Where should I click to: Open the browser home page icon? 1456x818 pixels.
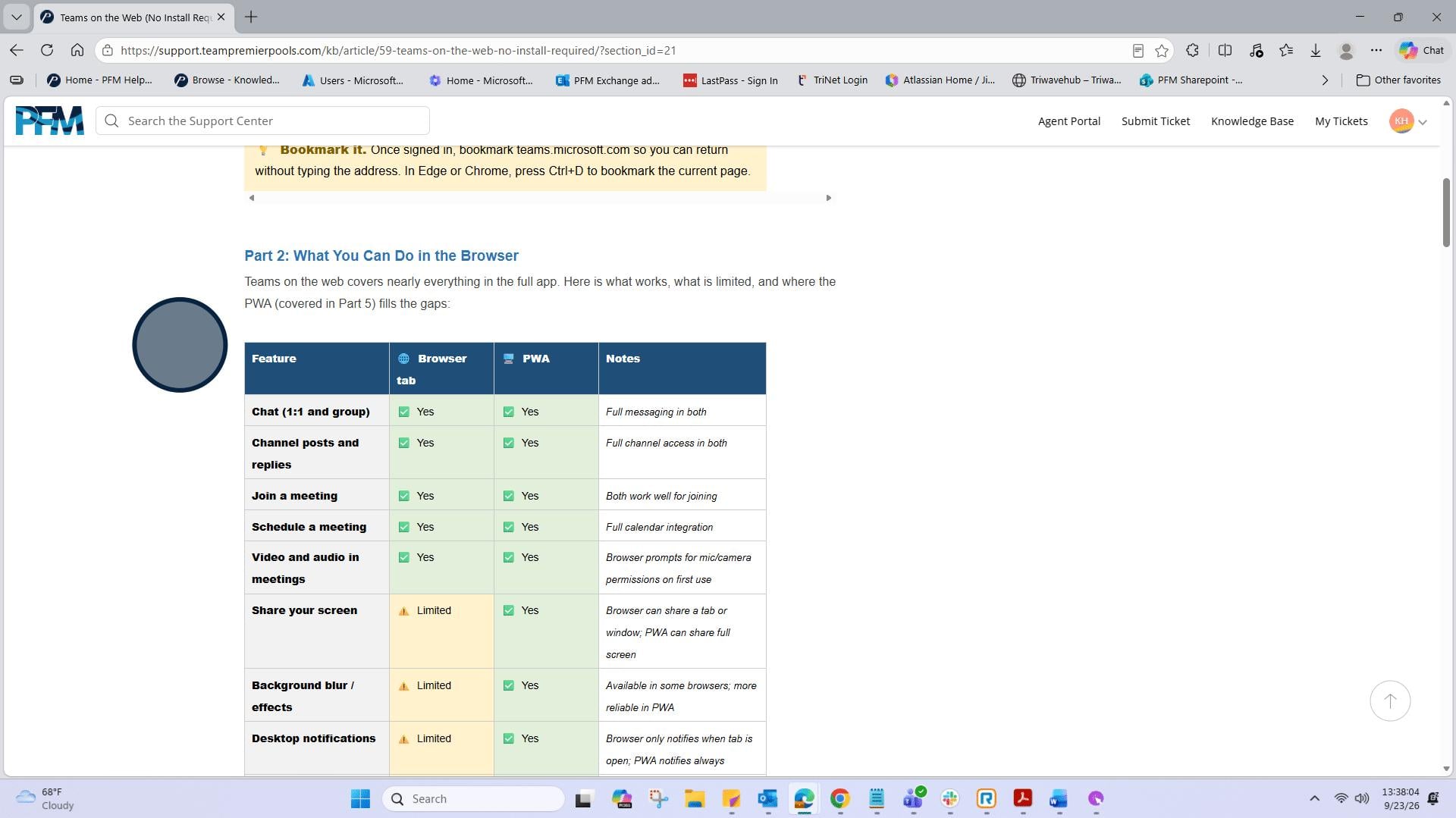tap(77, 50)
